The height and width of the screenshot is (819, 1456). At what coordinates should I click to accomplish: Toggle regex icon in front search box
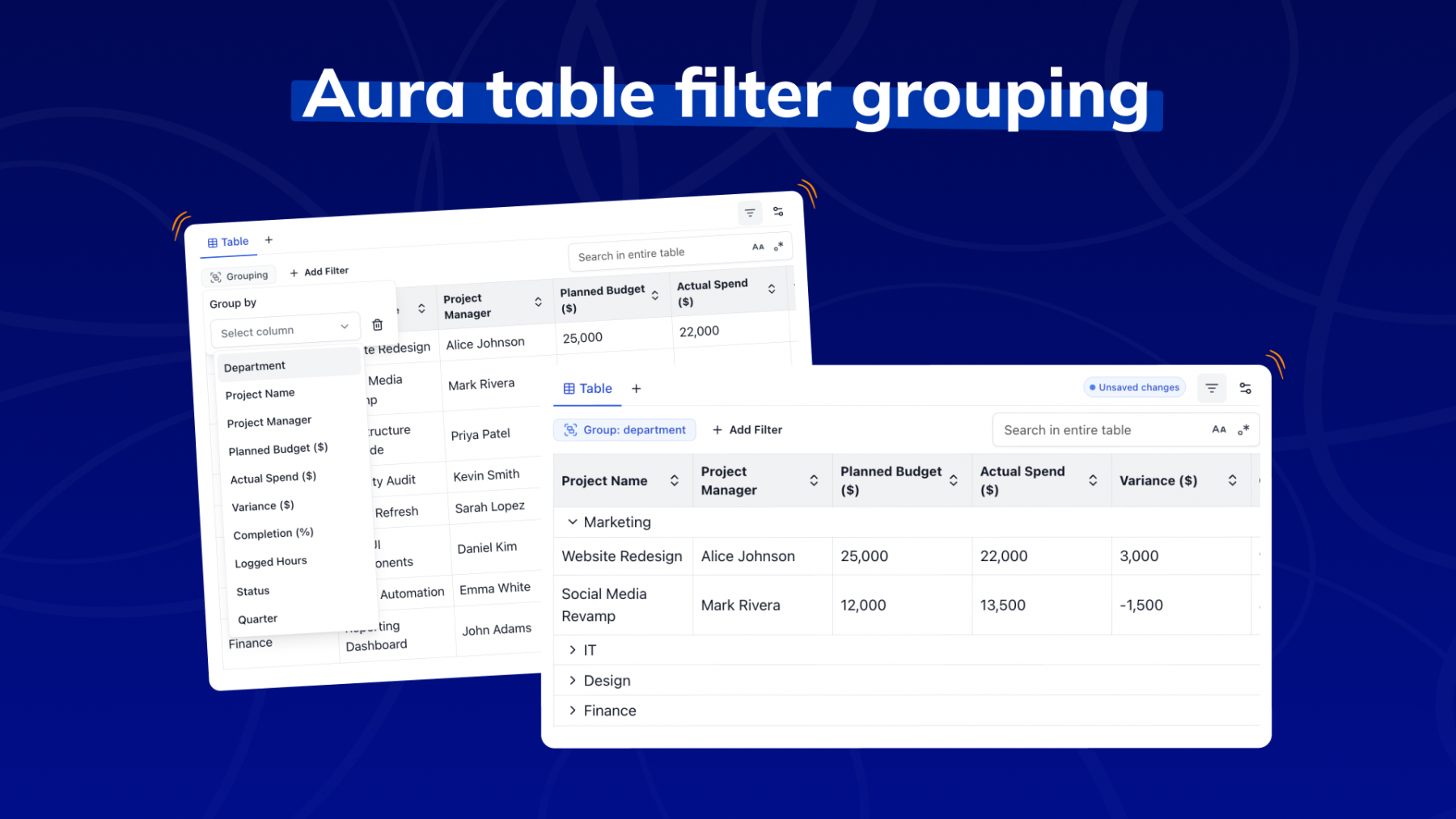click(1243, 430)
